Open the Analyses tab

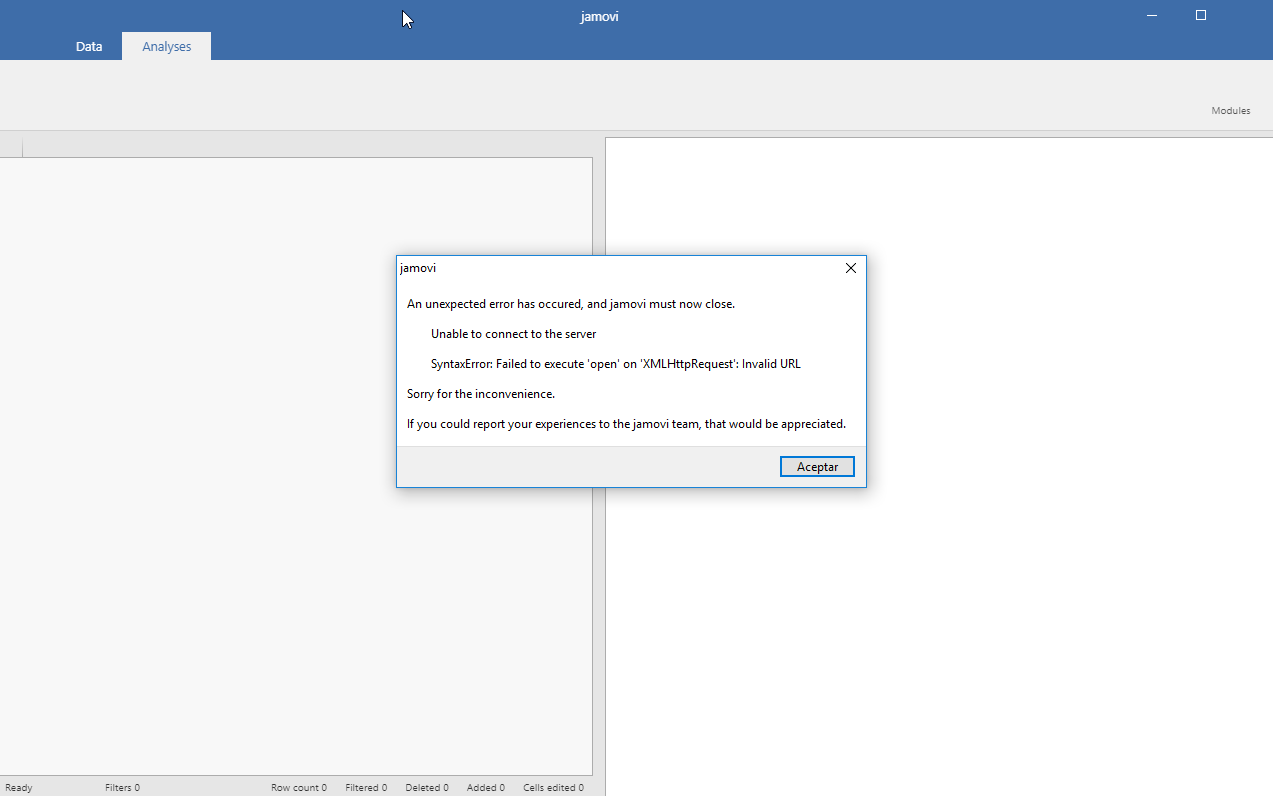(166, 46)
